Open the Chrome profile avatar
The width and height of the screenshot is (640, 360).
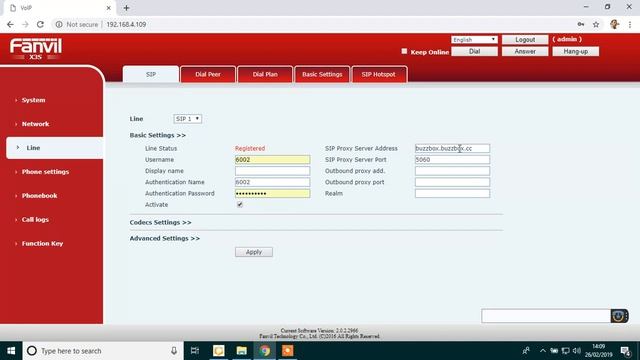(x=614, y=24)
